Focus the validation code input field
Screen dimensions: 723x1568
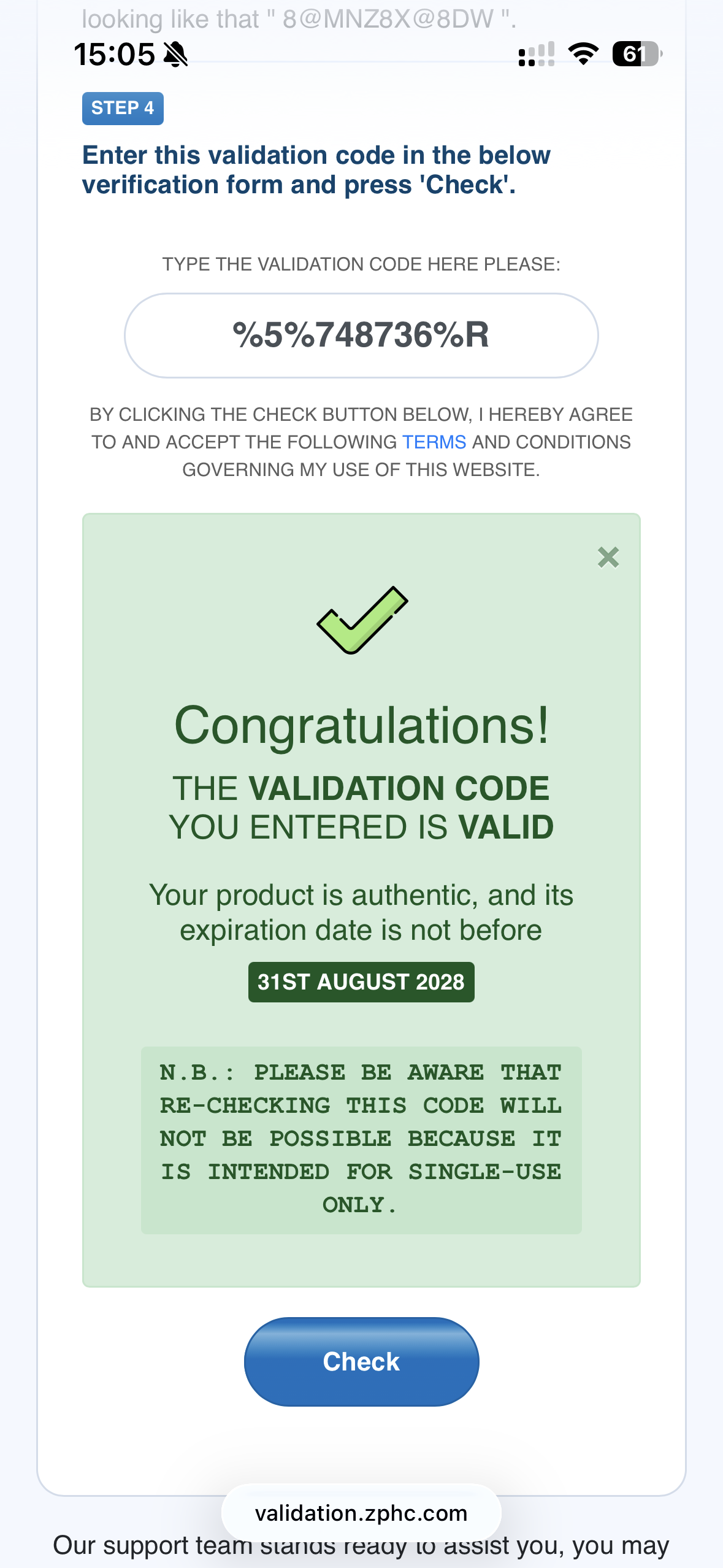pyautogui.click(x=361, y=335)
